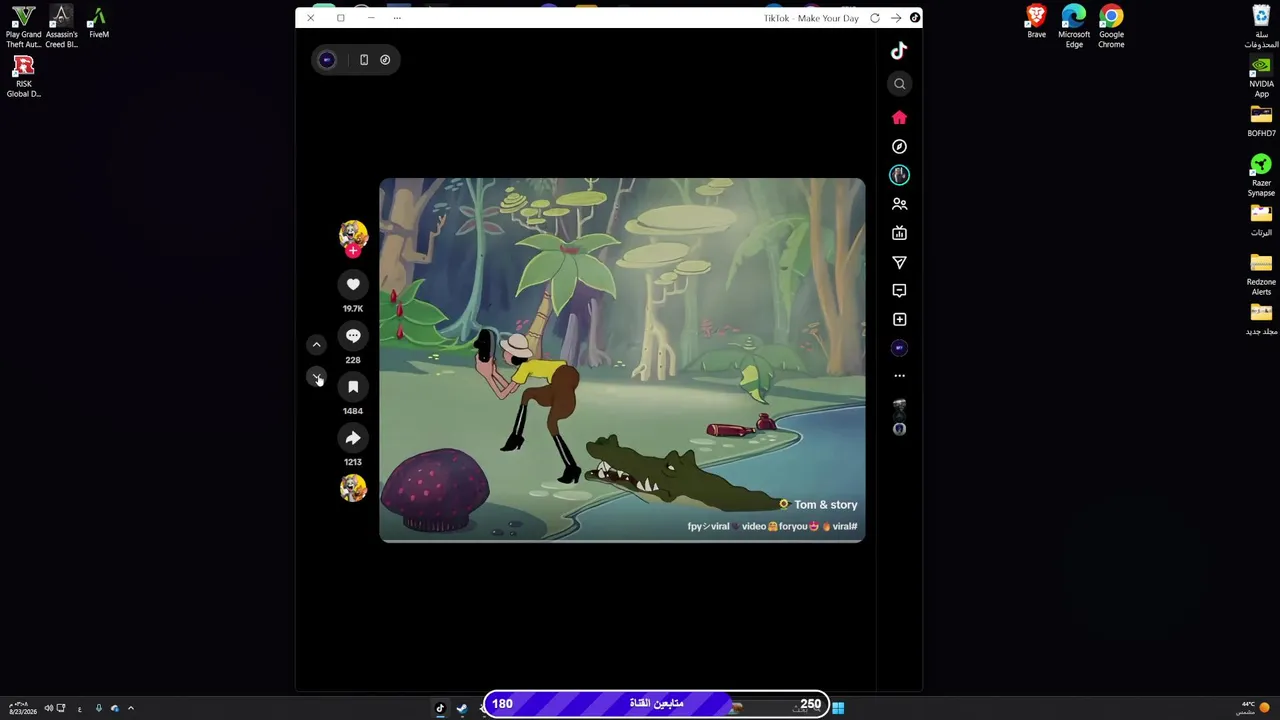This screenshot has height=720, width=1280.
Task: Save the video with the bookmark icon
Action: [x=353, y=387]
